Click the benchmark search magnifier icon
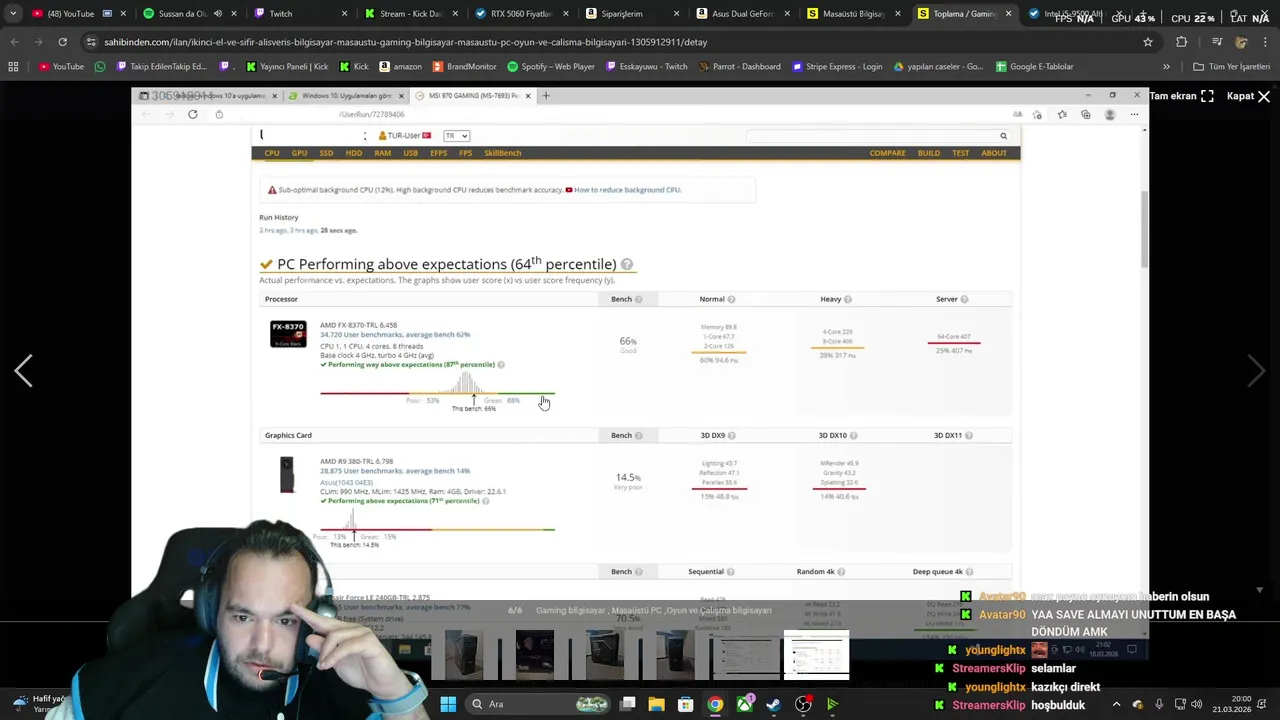Image resolution: width=1280 pixels, height=720 pixels. pos(1003,136)
